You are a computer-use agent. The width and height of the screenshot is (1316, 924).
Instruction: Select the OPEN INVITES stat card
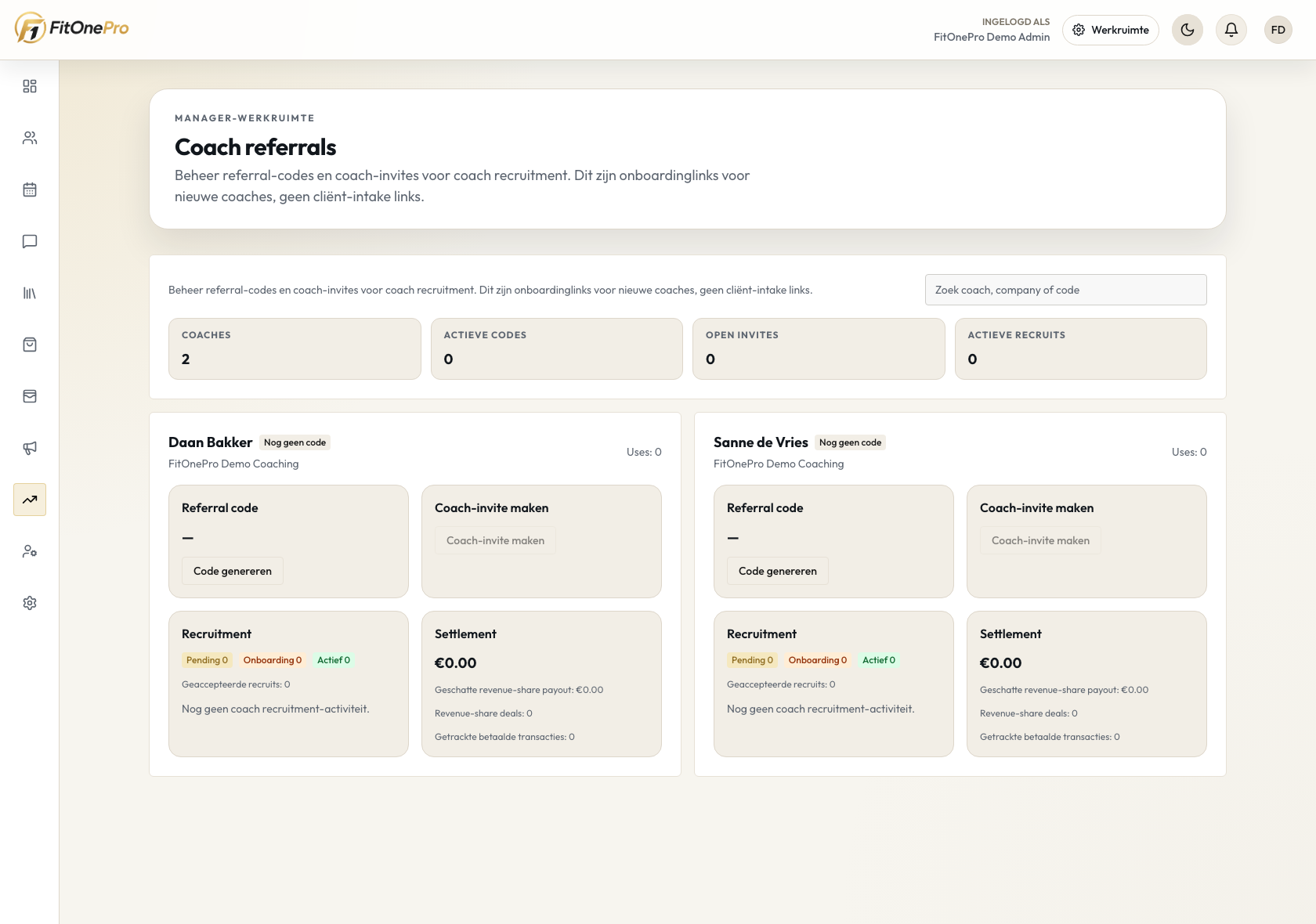(819, 348)
